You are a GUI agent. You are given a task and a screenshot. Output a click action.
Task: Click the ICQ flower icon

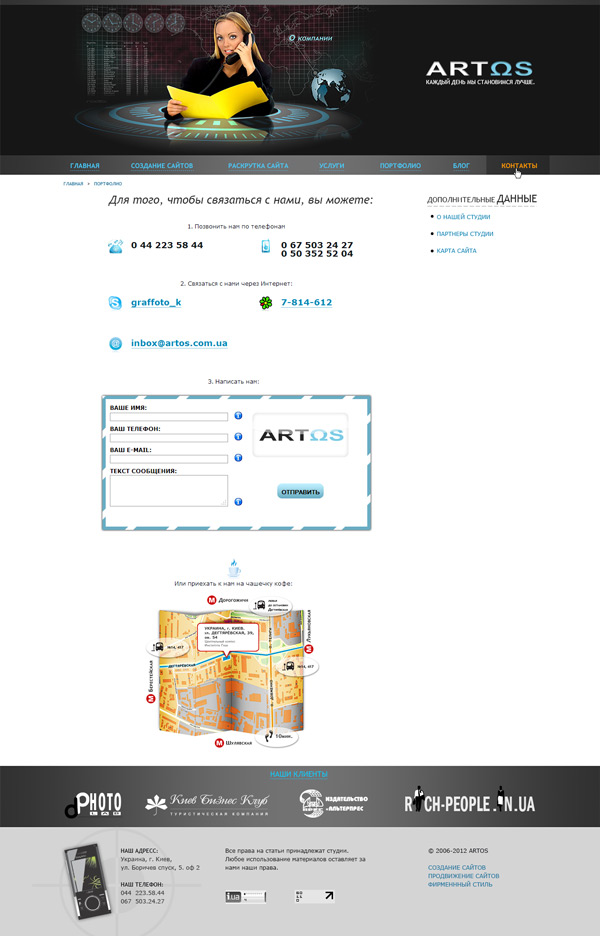[265, 302]
